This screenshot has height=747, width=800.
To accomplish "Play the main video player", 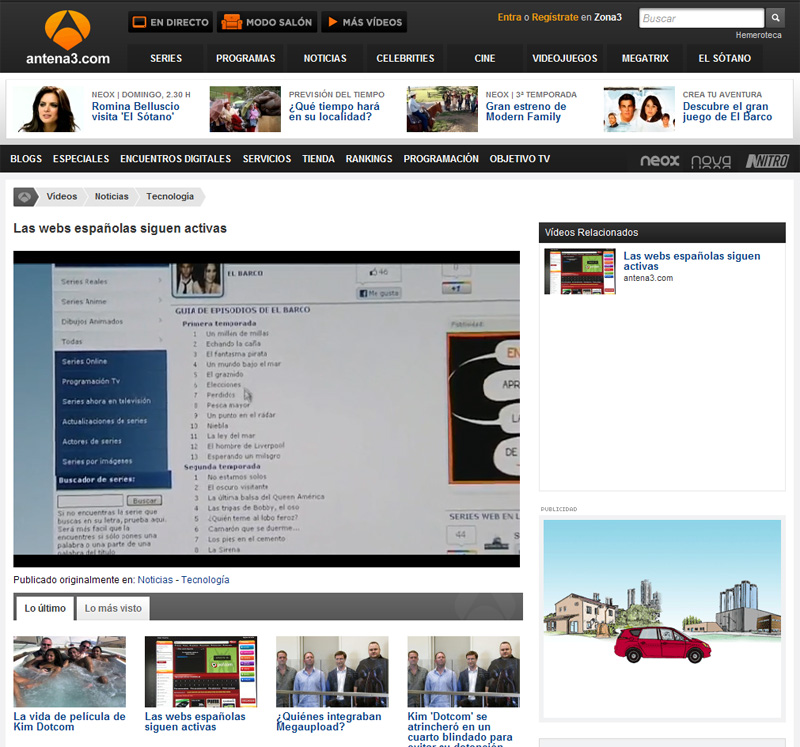I will (x=266, y=409).
